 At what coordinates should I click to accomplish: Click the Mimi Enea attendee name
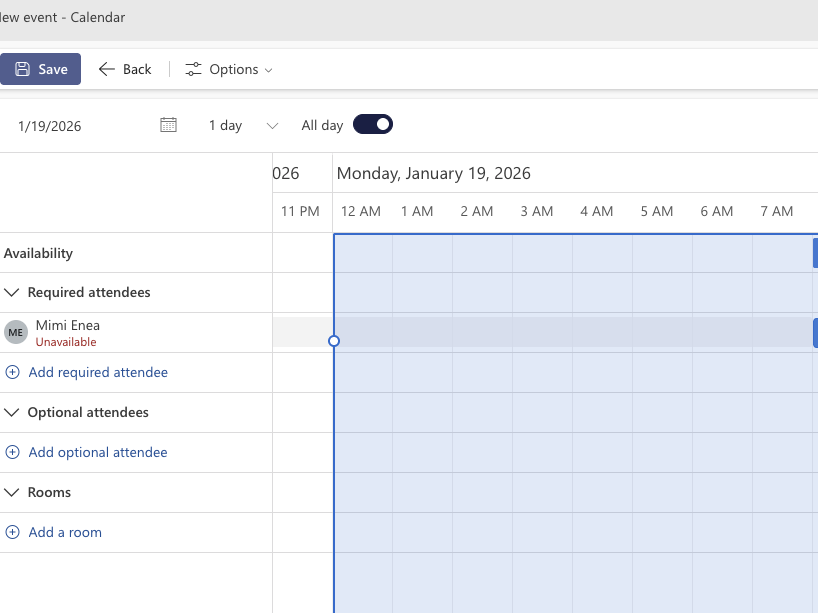click(68, 325)
